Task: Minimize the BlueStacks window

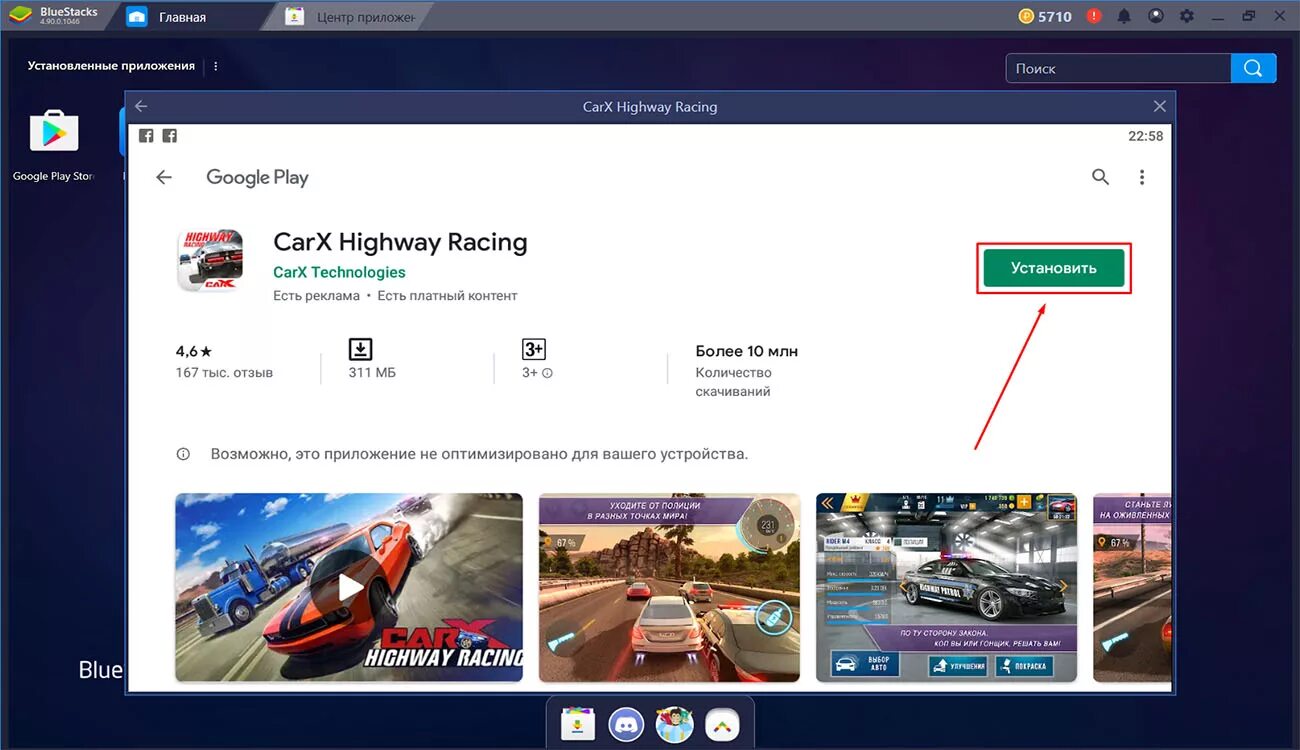Action: (1217, 16)
